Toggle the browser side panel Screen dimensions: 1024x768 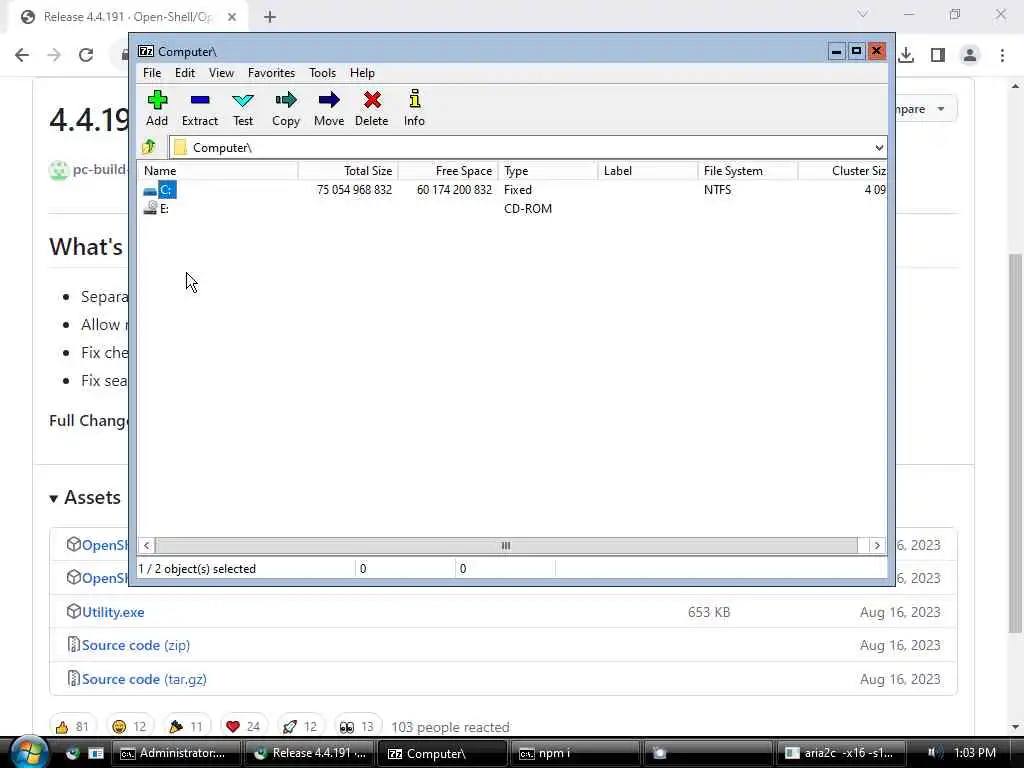tap(938, 55)
